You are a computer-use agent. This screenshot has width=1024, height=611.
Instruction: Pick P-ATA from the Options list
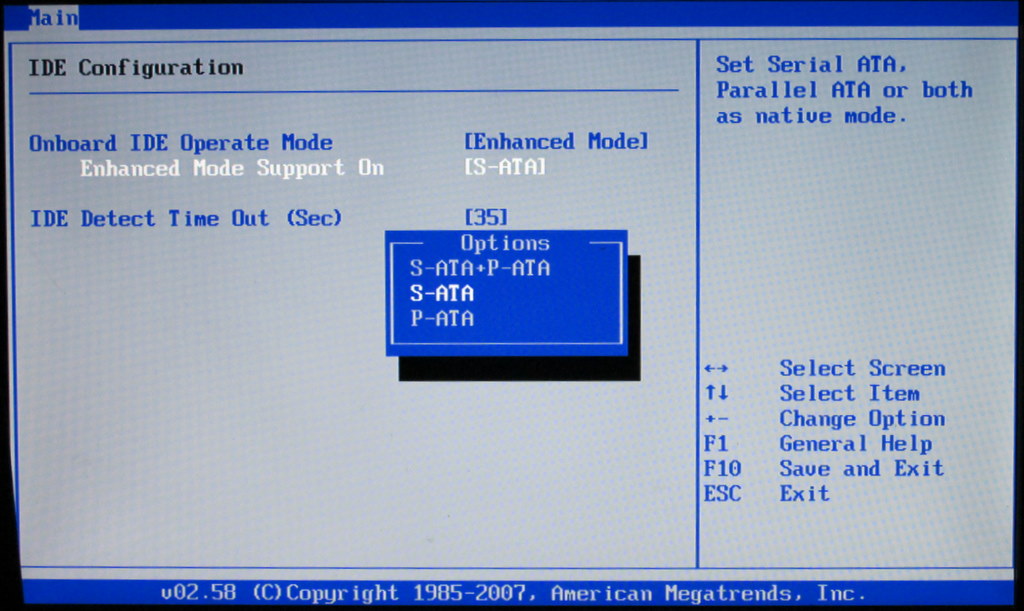(x=442, y=319)
